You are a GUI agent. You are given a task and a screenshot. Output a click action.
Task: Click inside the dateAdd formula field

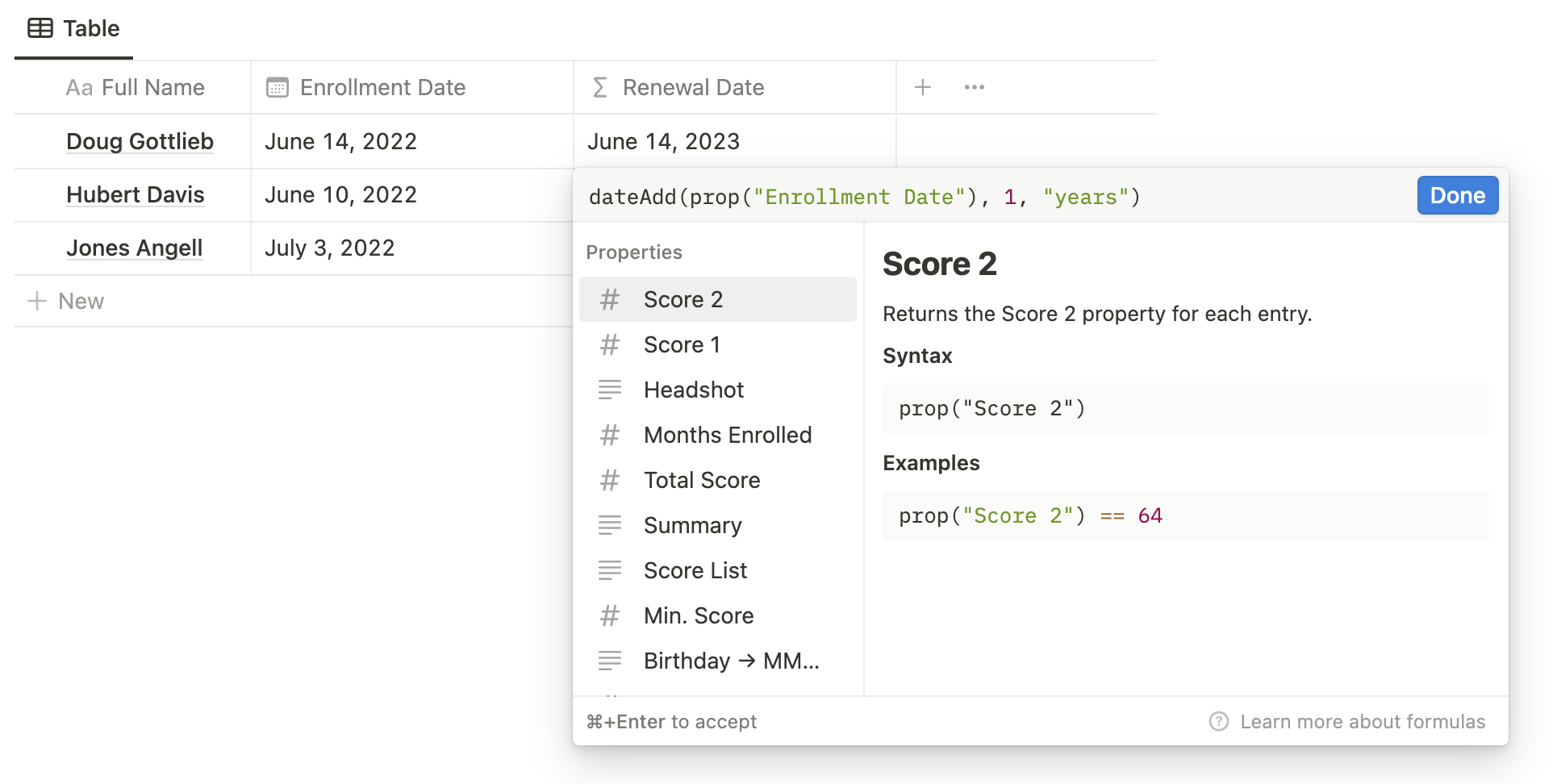point(863,196)
